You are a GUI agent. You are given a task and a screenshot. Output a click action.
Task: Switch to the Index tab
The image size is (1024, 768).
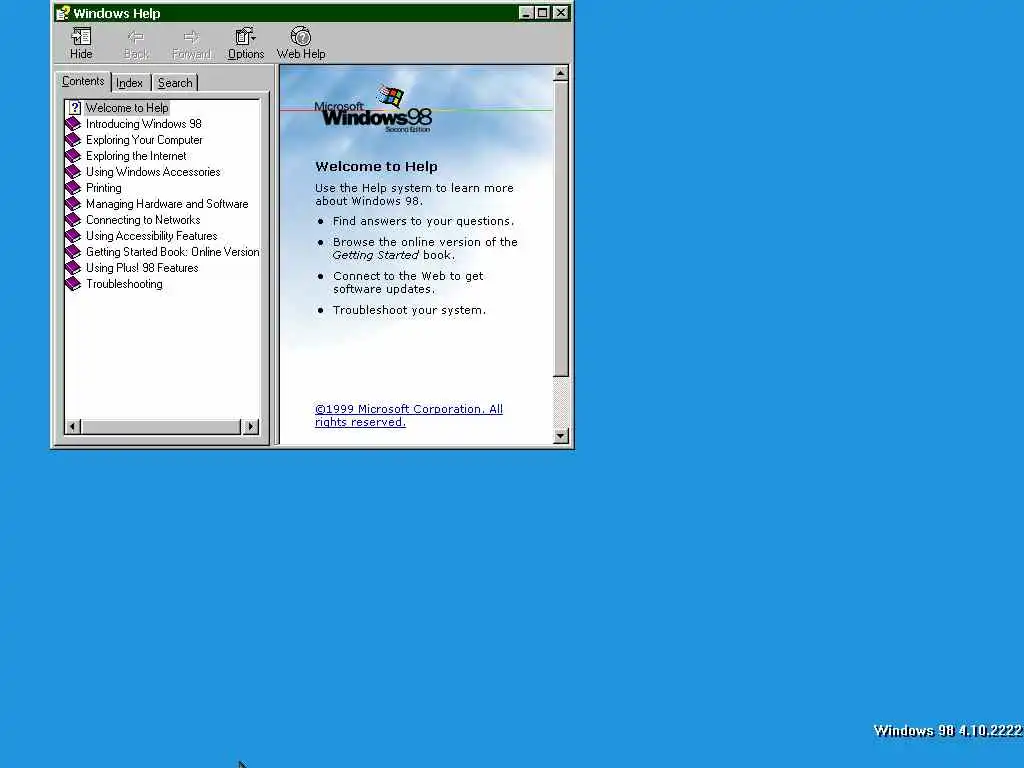129,83
